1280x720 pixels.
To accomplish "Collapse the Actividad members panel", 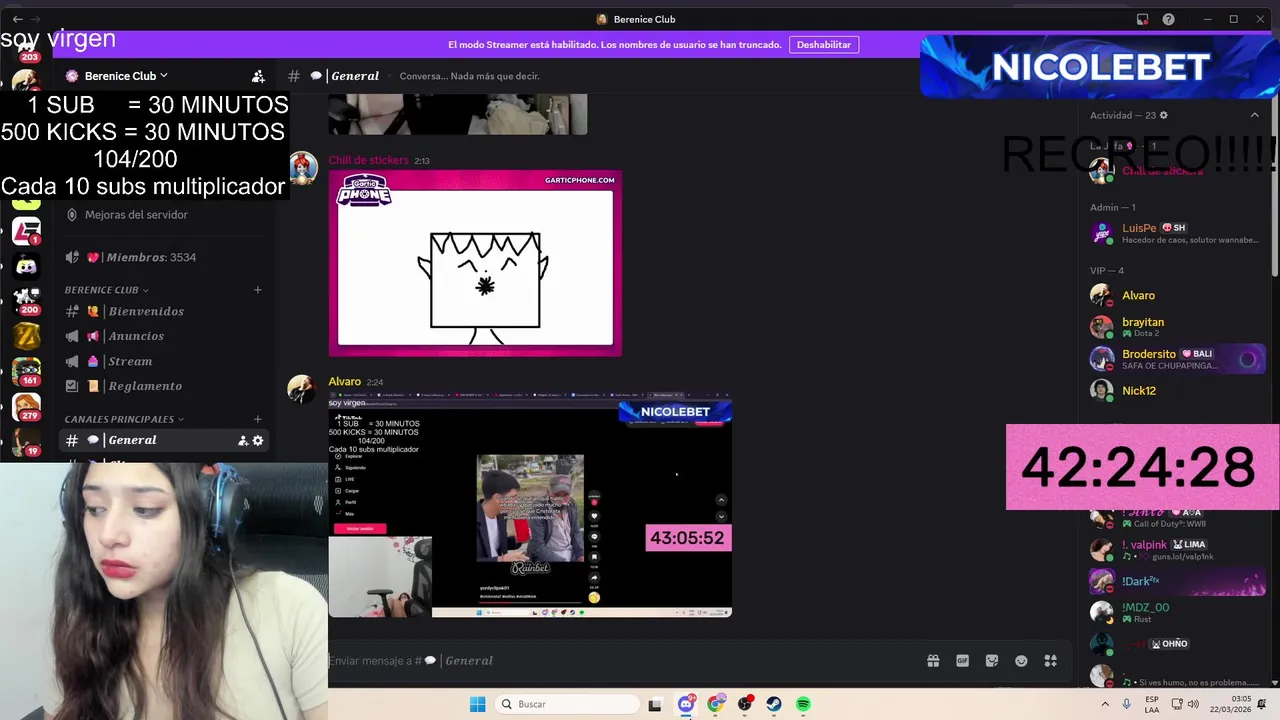I will pos(1255,115).
